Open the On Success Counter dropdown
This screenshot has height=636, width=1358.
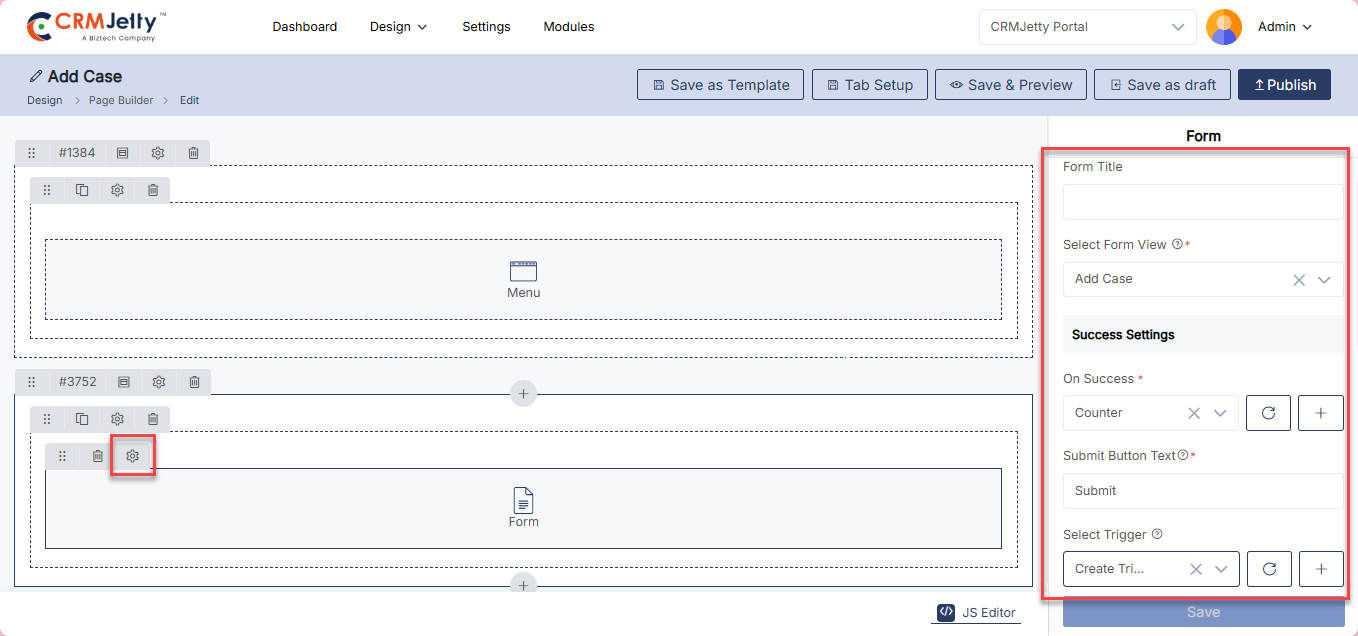pos(1220,413)
